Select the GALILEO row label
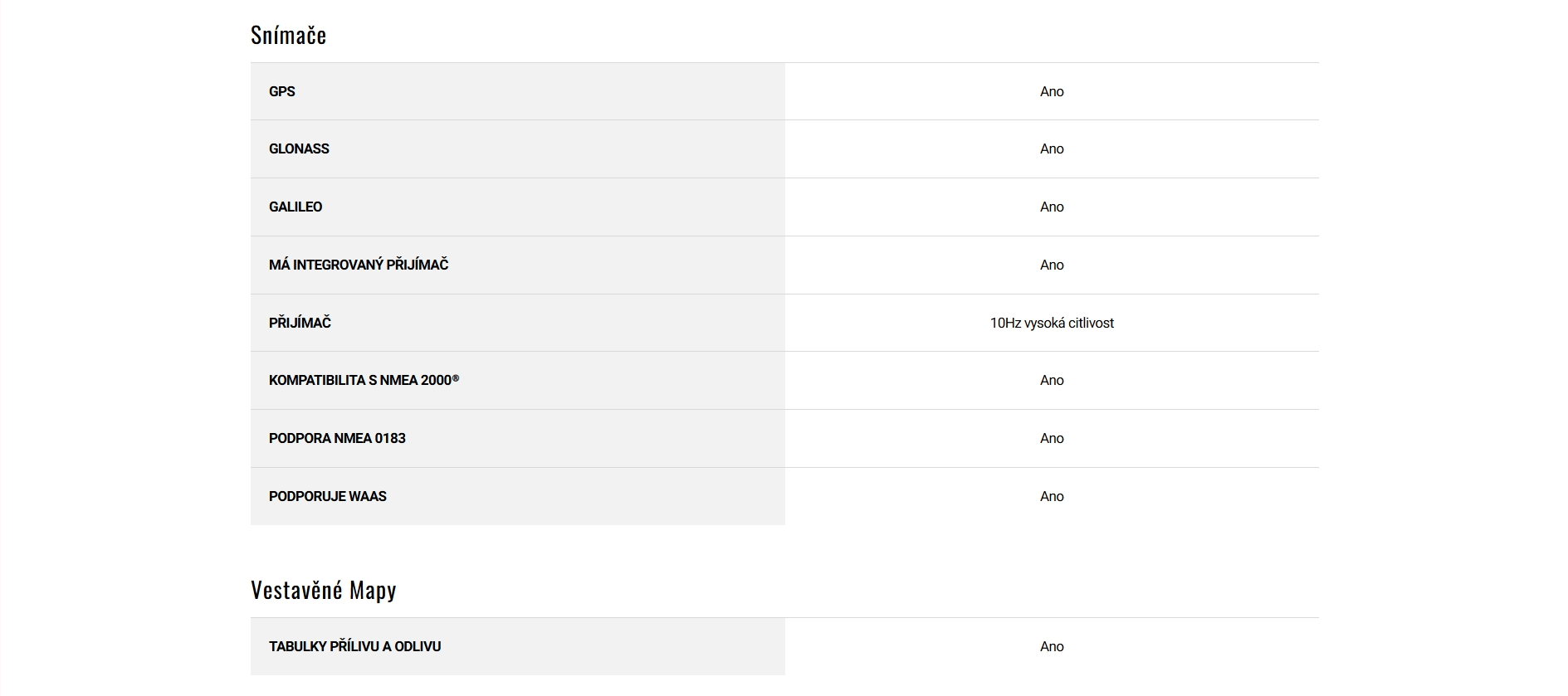This screenshot has height=696, width=1568. [296, 207]
